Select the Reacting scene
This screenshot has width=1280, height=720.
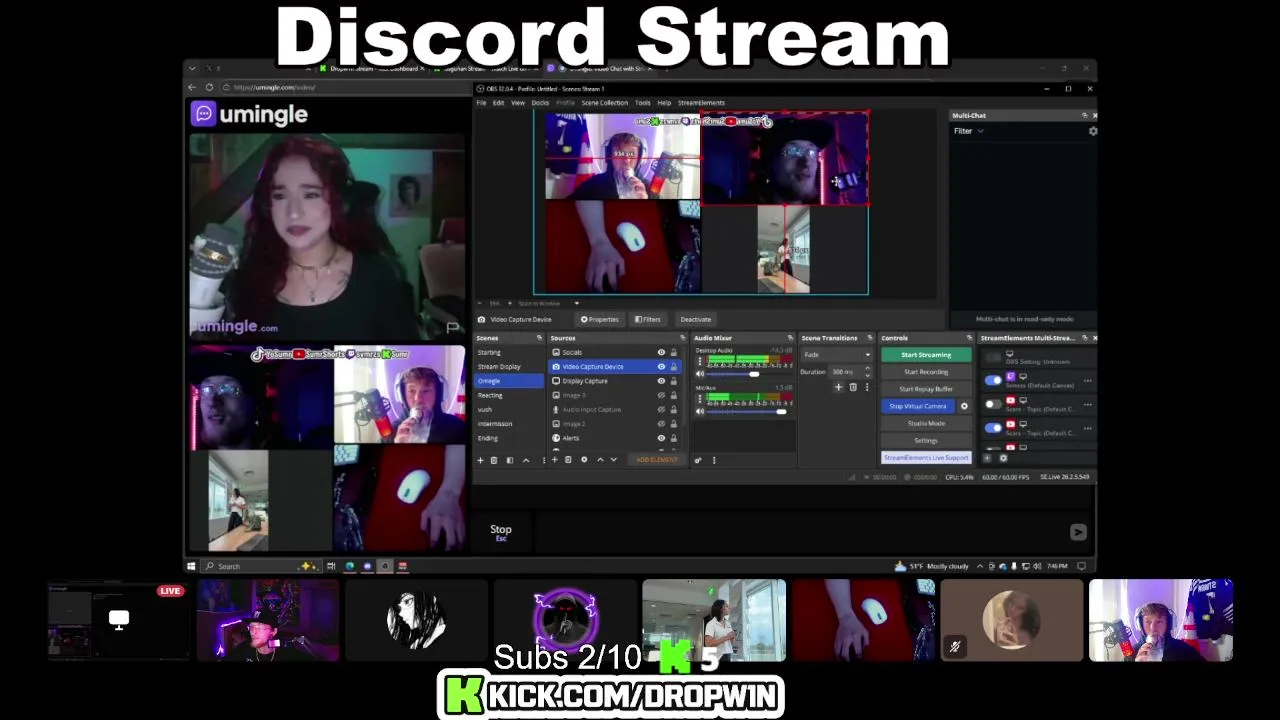click(x=510, y=395)
